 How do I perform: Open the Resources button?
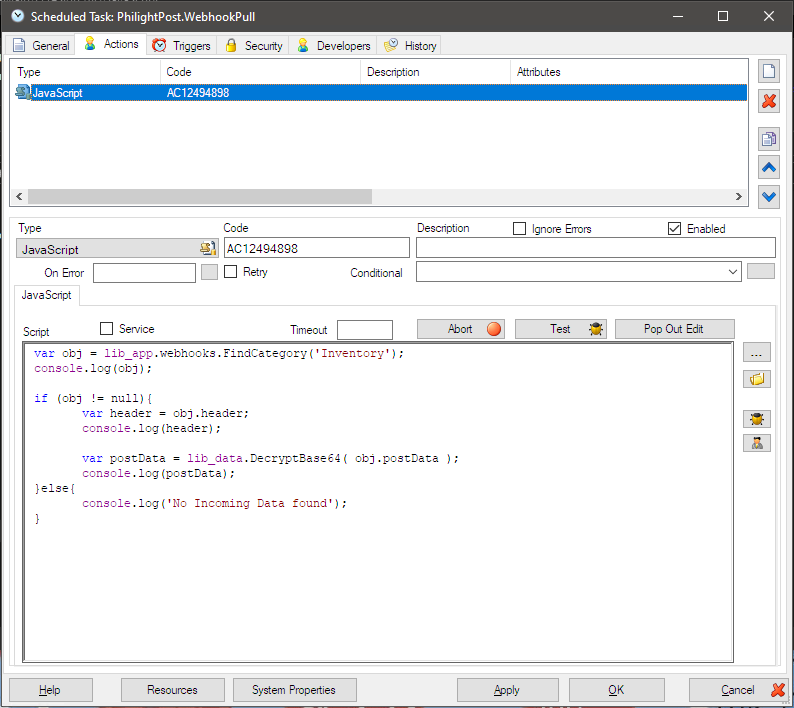[x=173, y=690]
